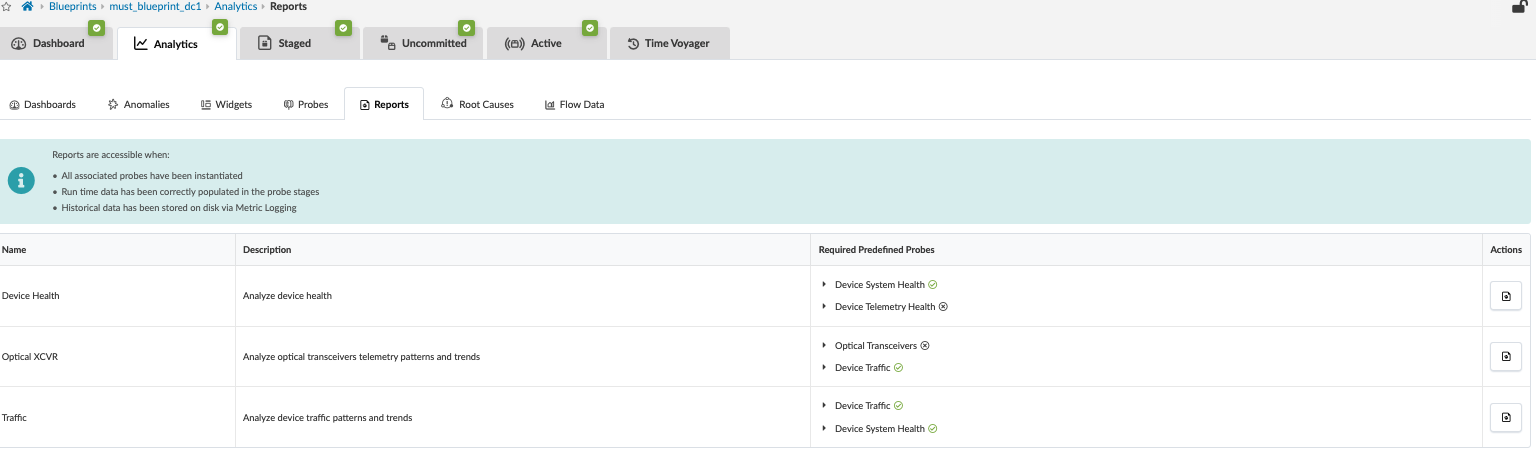
Task: Click the favorite star icon
Action: pos(6,6)
